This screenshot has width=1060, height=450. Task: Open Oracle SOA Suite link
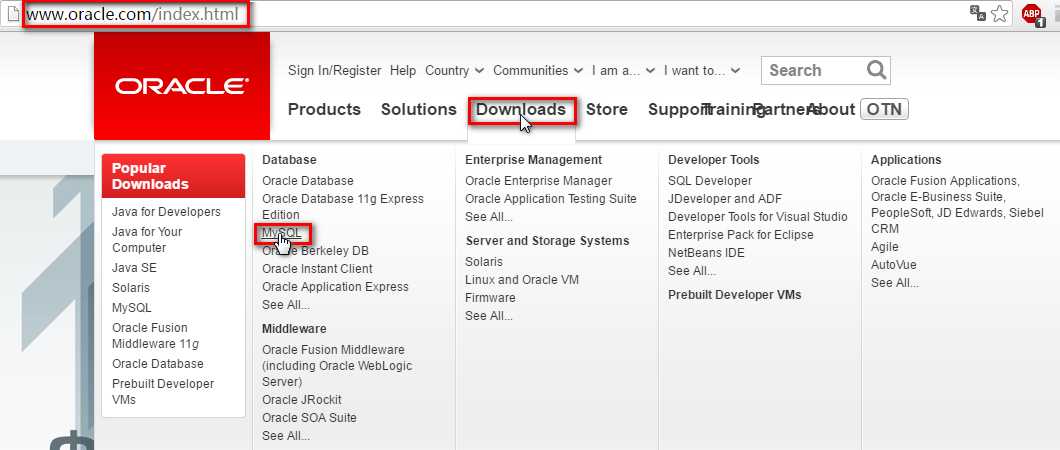coord(309,418)
